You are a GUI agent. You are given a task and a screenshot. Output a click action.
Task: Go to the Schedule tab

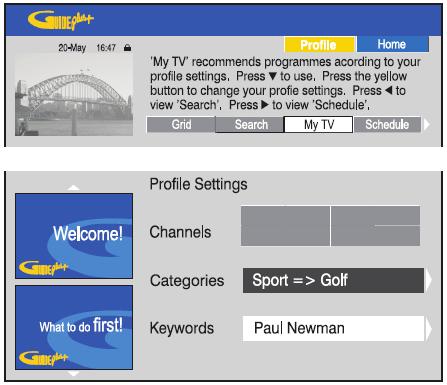(387, 125)
